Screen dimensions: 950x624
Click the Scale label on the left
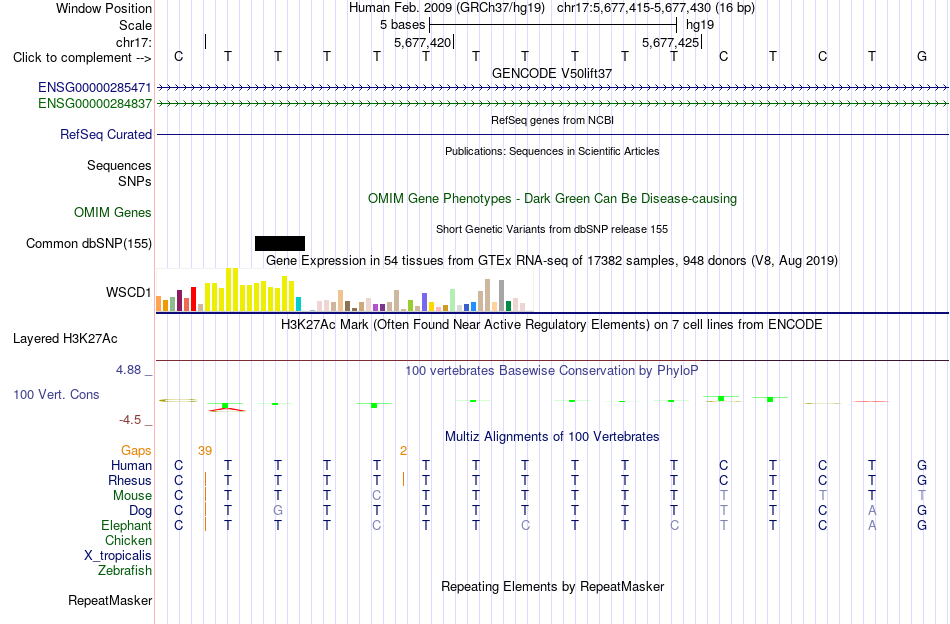pos(135,25)
